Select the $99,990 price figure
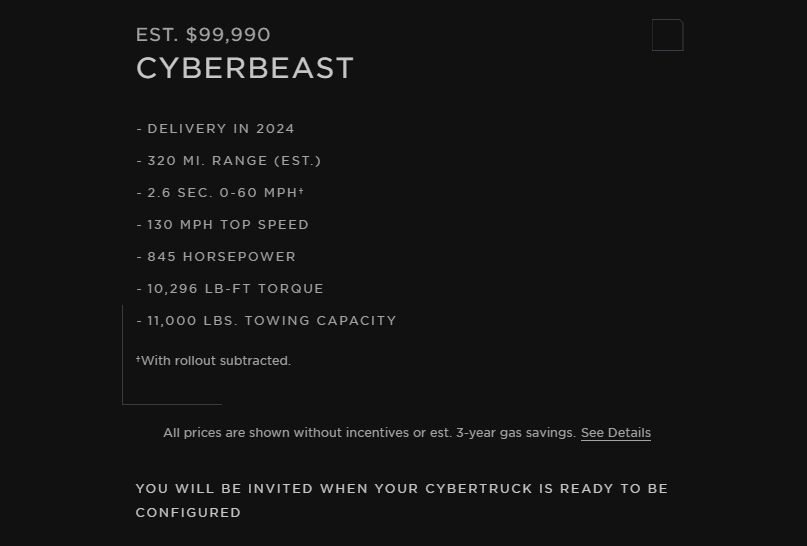This screenshot has height=546, width=807. pos(228,35)
